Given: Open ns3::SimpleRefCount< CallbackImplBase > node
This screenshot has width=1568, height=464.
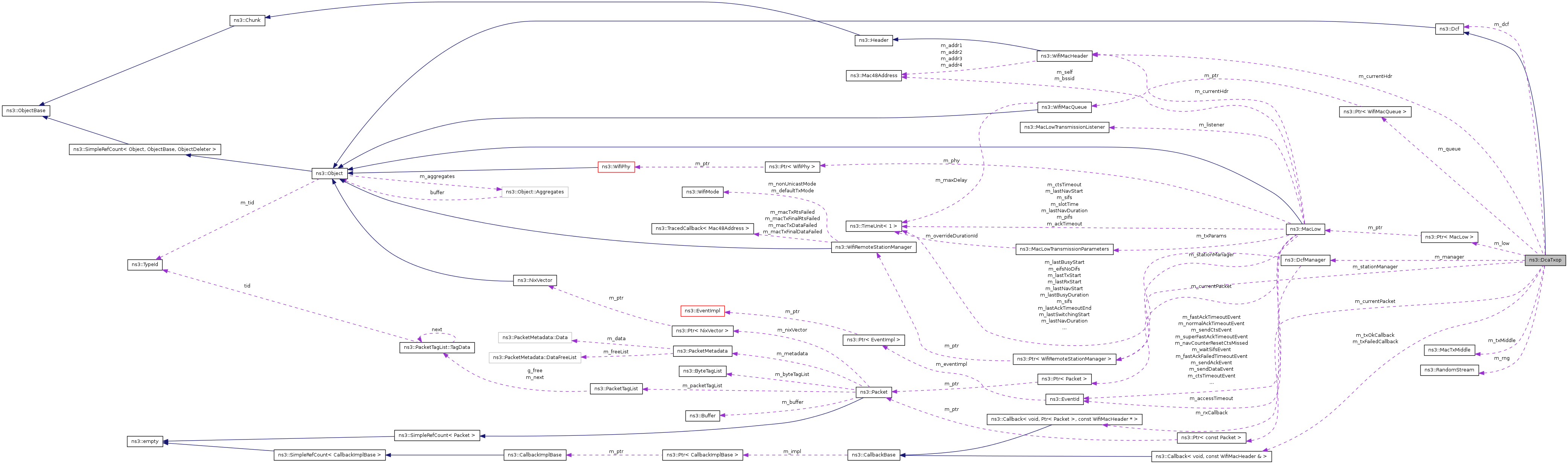Looking at the screenshot, I should tap(329, 455).
